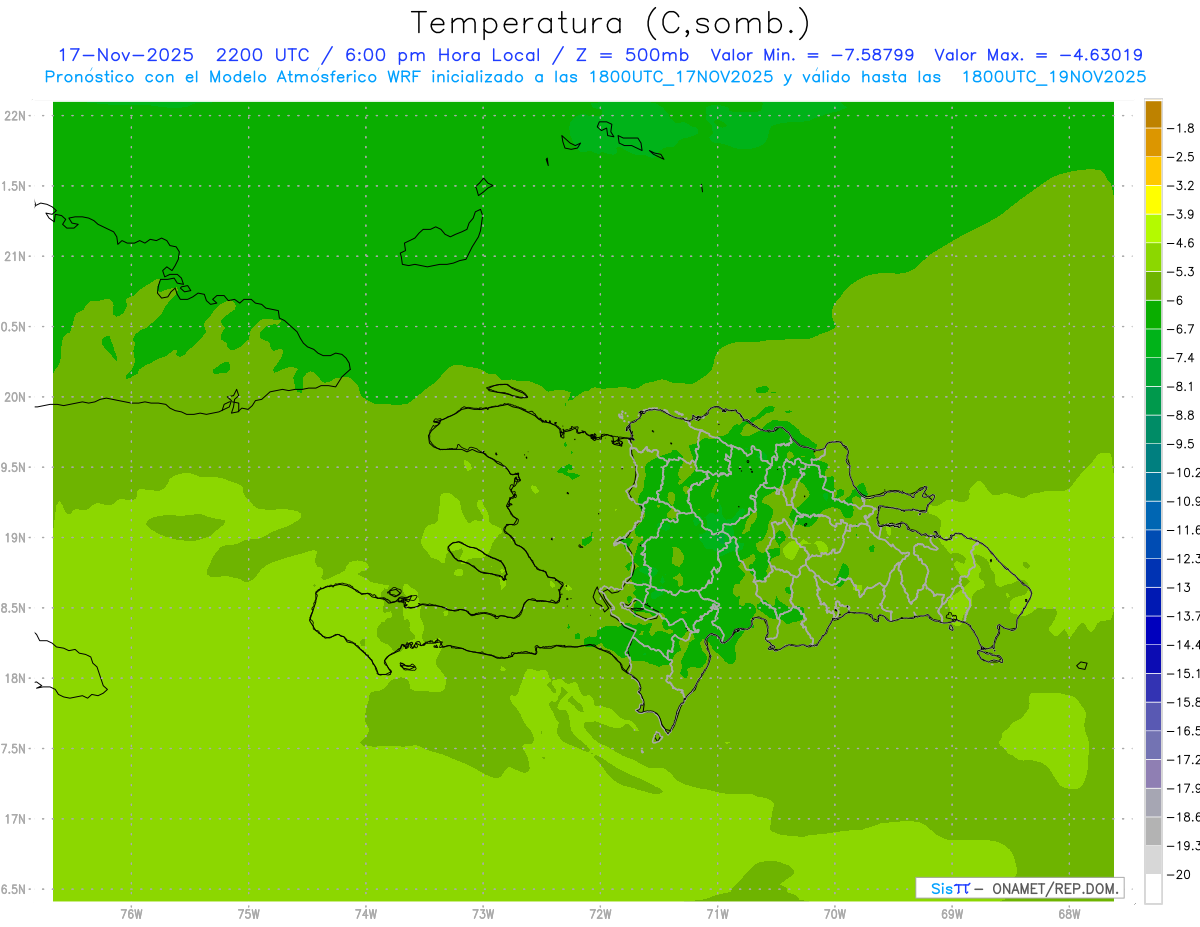Click the -6 color scale label

[x=1176, y=300]
